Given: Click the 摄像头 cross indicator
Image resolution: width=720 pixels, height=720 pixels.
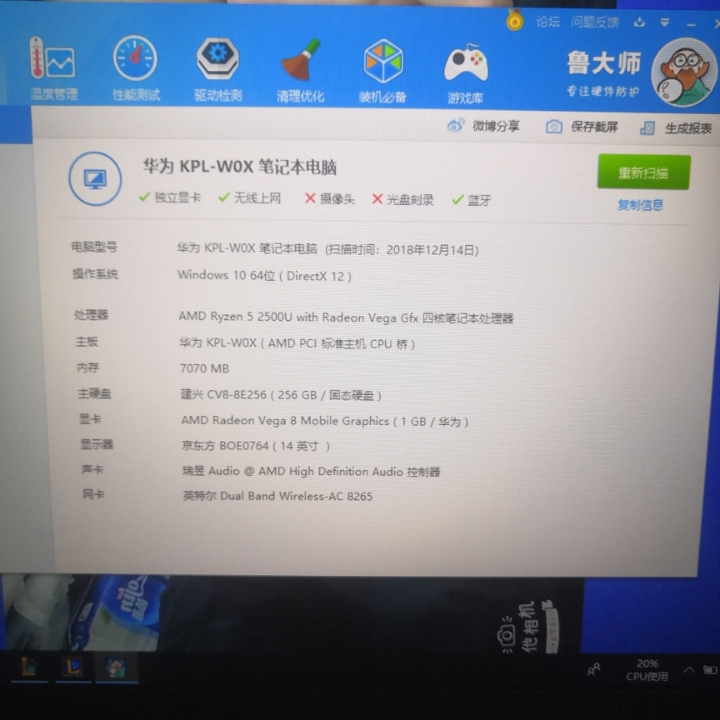Looking at the screenshot, I should click(x=330, y=199).
